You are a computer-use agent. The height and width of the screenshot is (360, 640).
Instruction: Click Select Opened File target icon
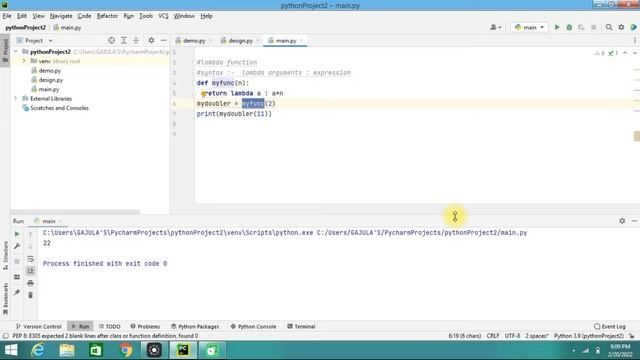point(111,40)
